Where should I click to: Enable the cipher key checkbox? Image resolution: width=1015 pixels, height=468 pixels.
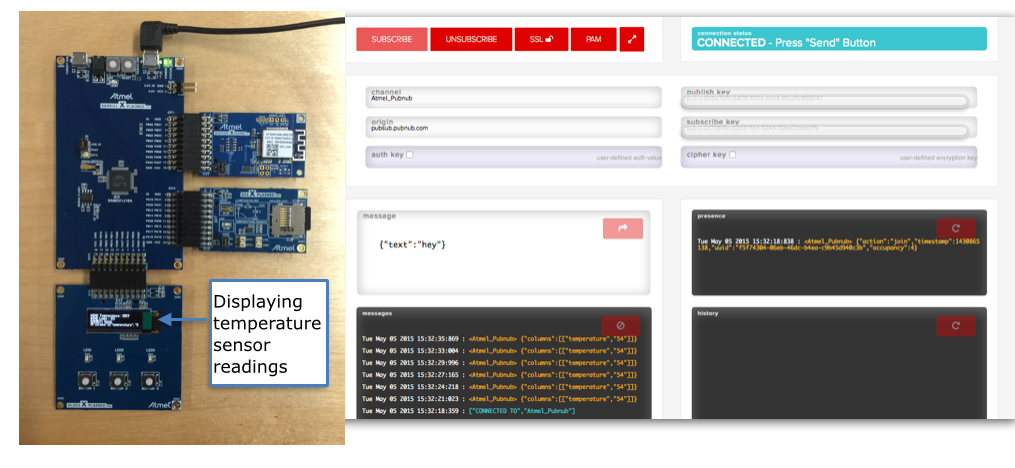click(x=733, y=155)
